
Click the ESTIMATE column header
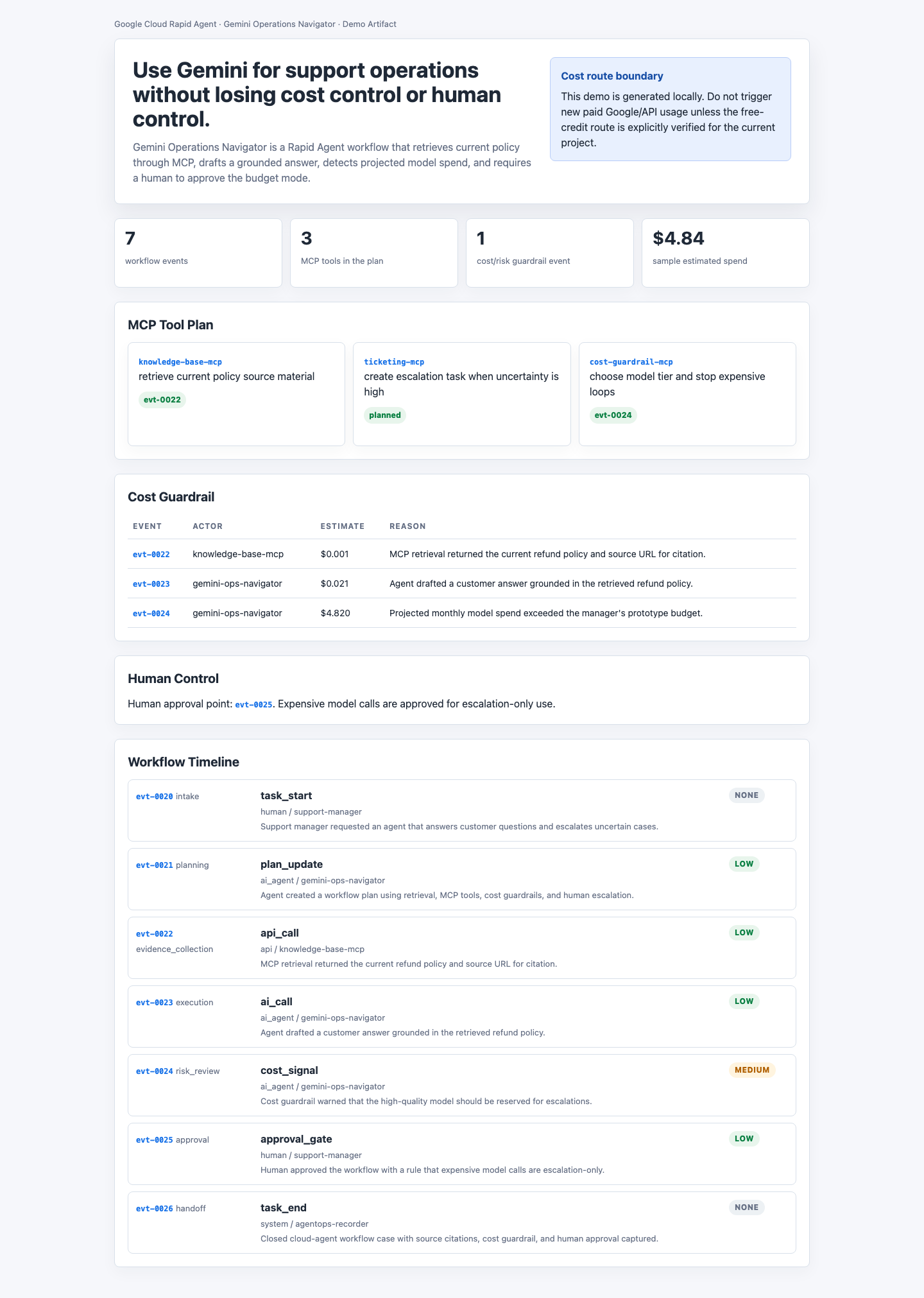[343, 526]
